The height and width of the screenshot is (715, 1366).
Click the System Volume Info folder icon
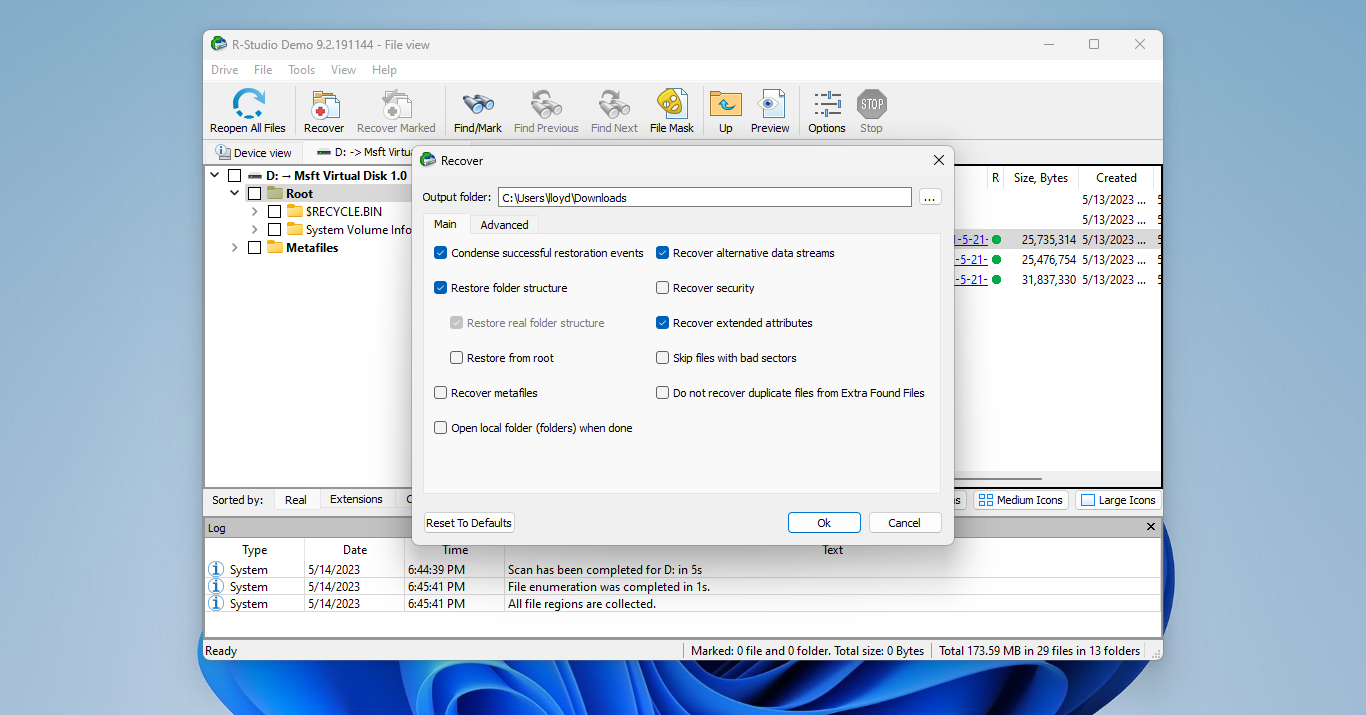[x=295, y=229]
